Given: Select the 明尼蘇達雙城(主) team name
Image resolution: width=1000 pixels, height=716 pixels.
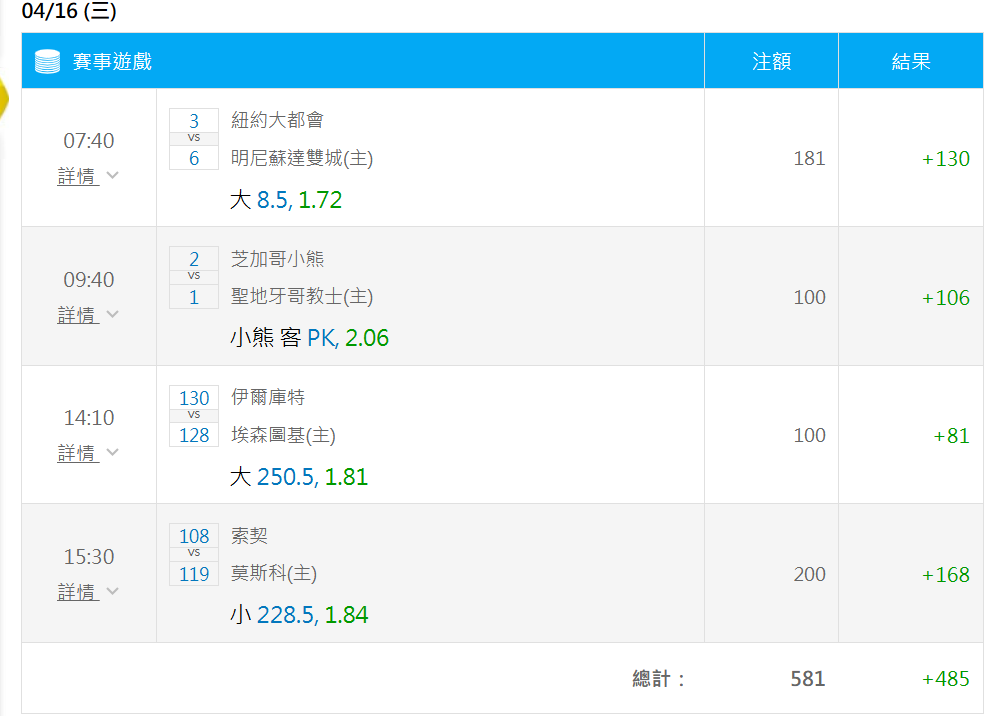Looking at the screenshot, I should [x=302, y=157].
